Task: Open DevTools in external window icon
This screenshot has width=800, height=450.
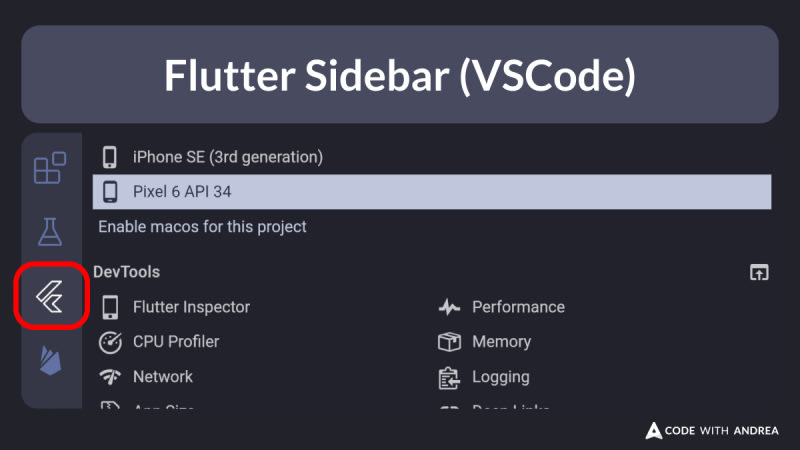Action: click(759, 272)
